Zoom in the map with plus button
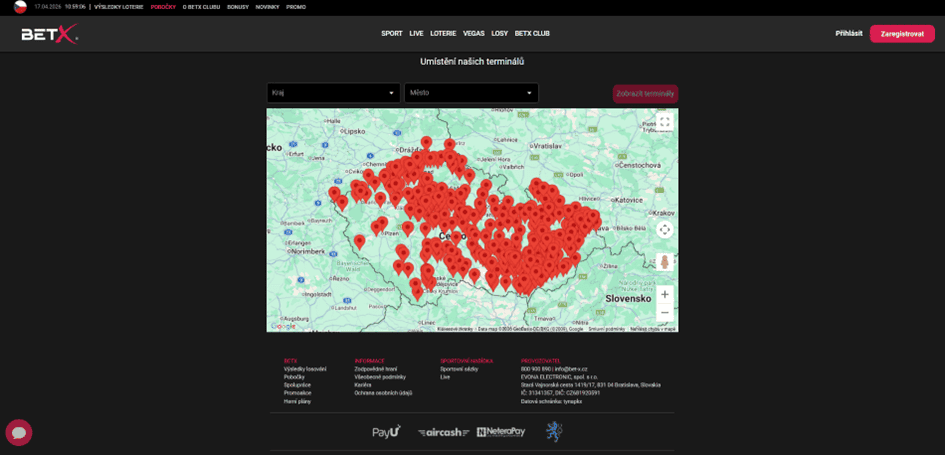Viewport: 945px width, 455px height. click(665, 294)
